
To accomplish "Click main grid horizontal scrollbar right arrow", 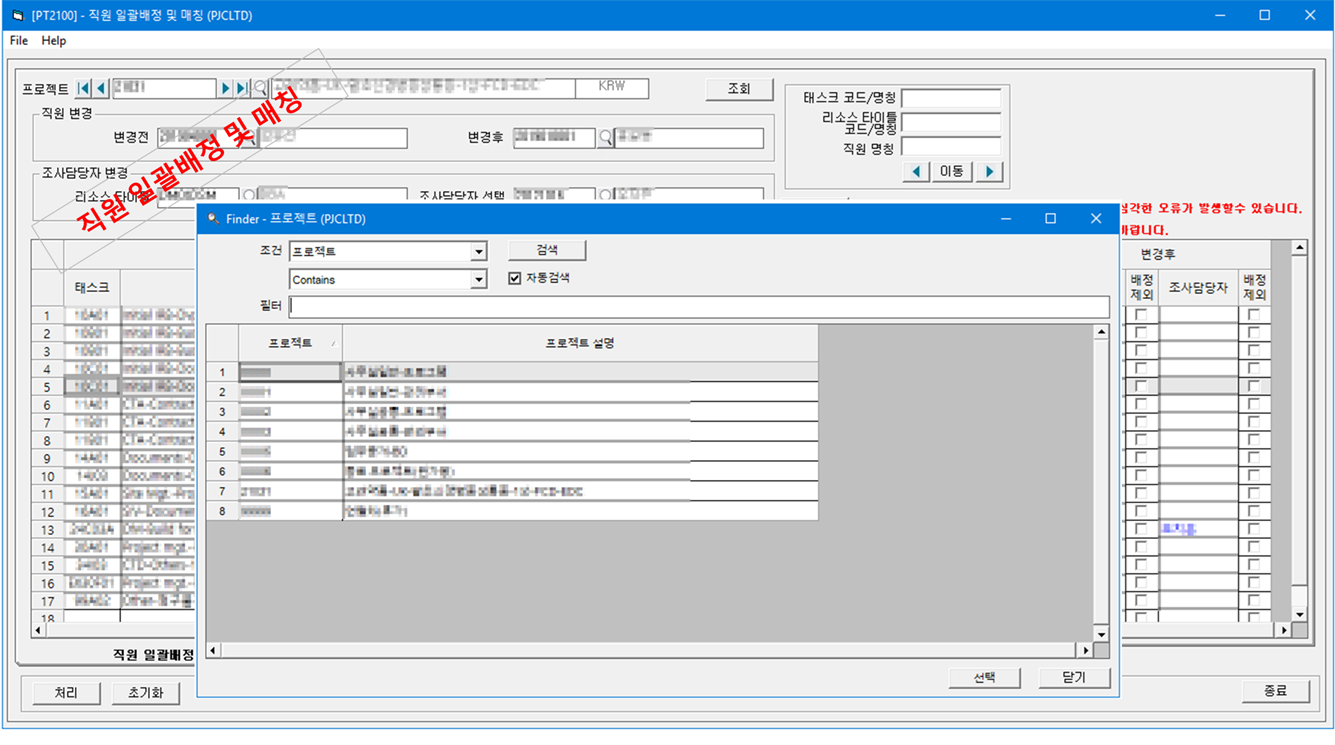I will [1283, 630].
